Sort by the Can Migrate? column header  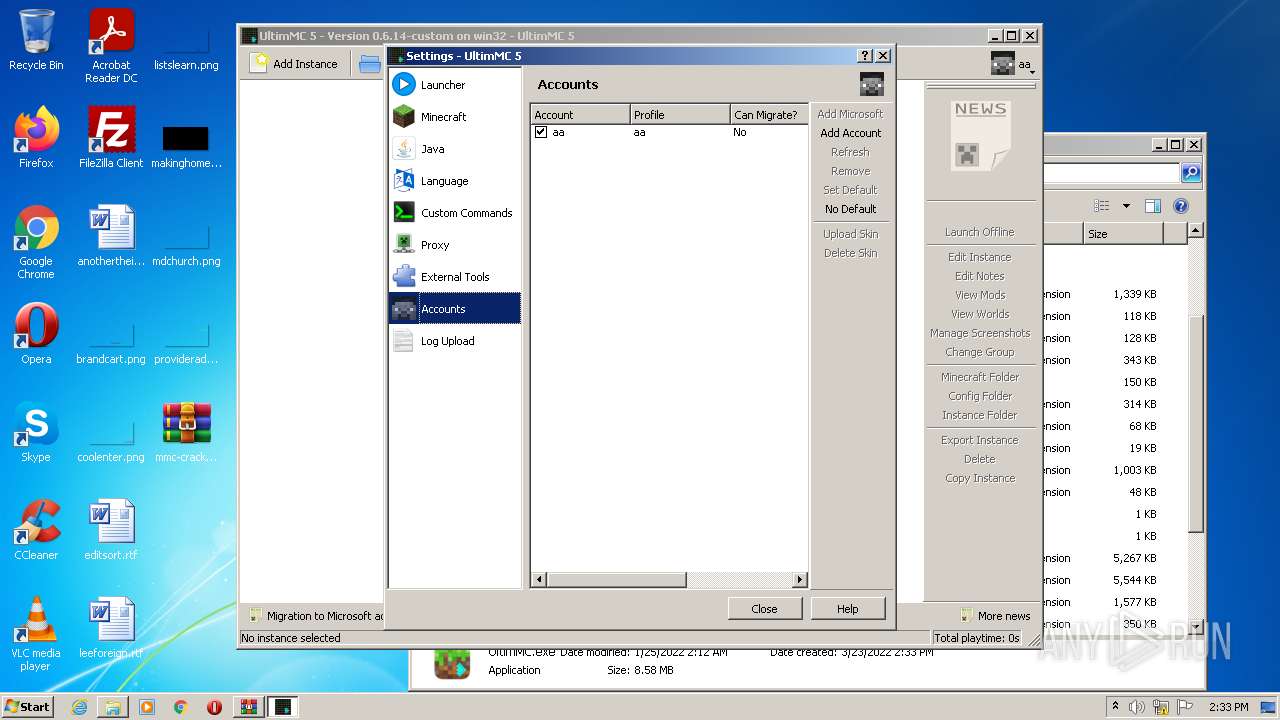click(x=769, y=115)
